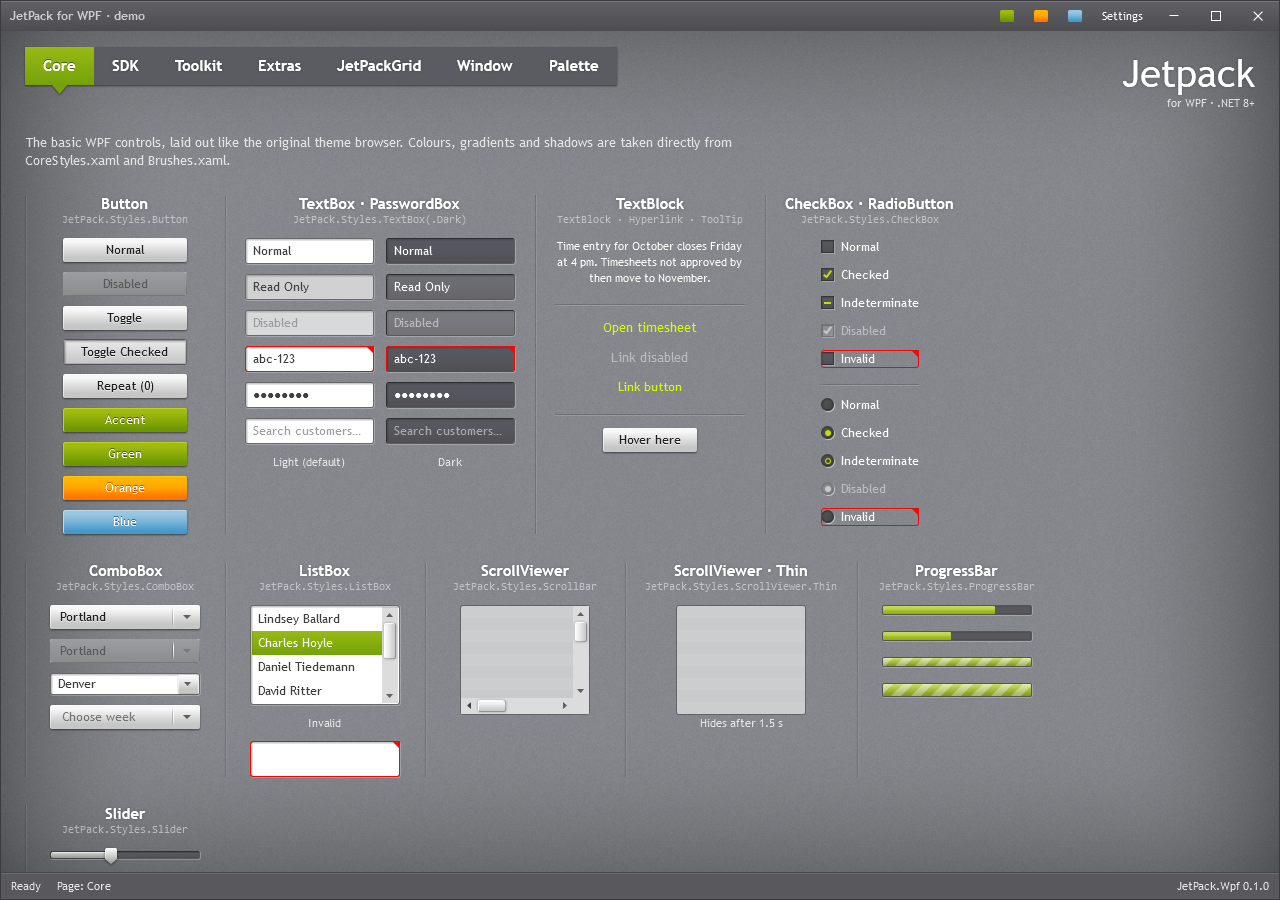Pick the green theme square in title bar
The width and height of the screenshot is (1280, 900).
coord(1007,16)
